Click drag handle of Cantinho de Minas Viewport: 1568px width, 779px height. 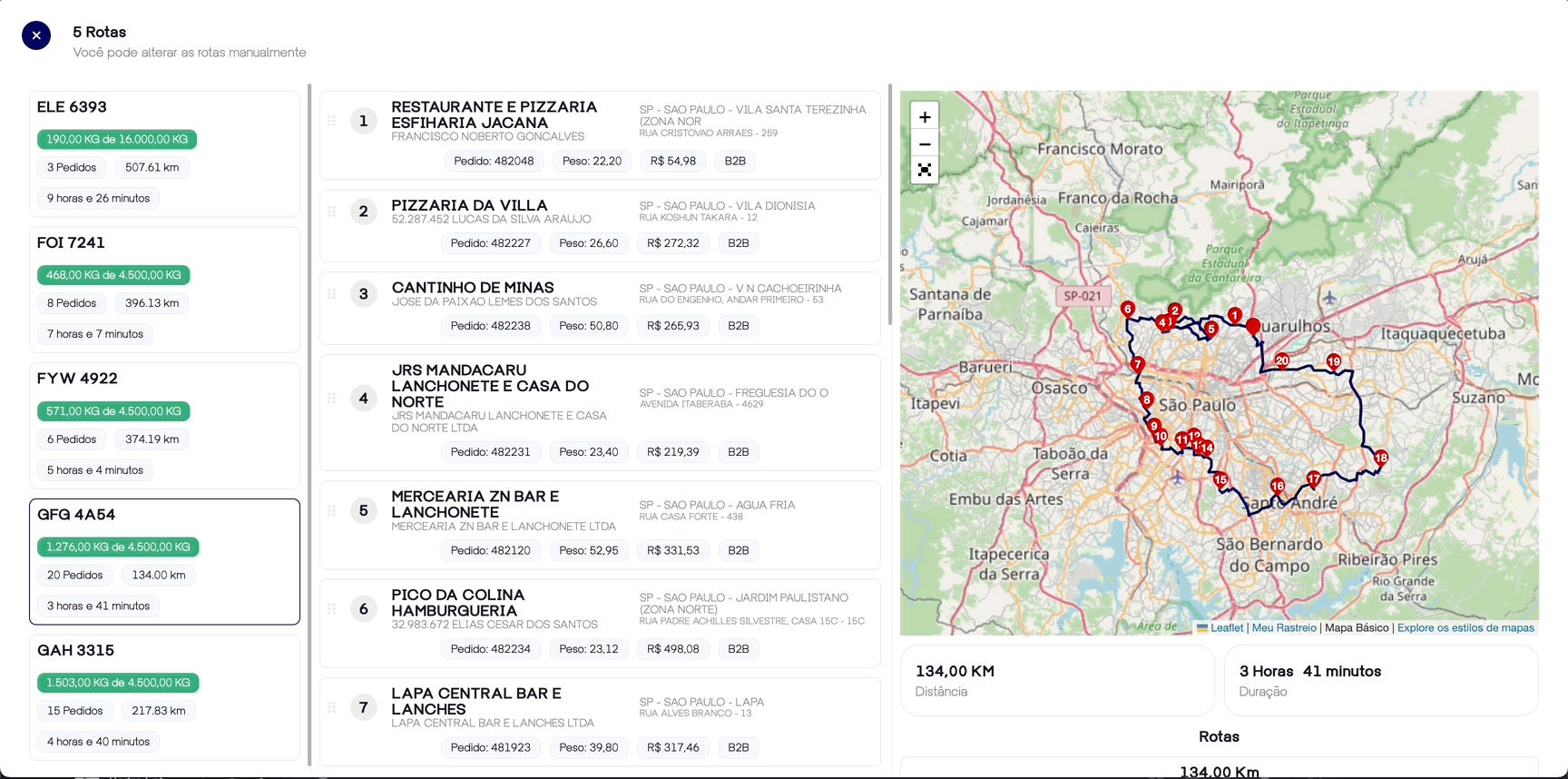point(331,294)
